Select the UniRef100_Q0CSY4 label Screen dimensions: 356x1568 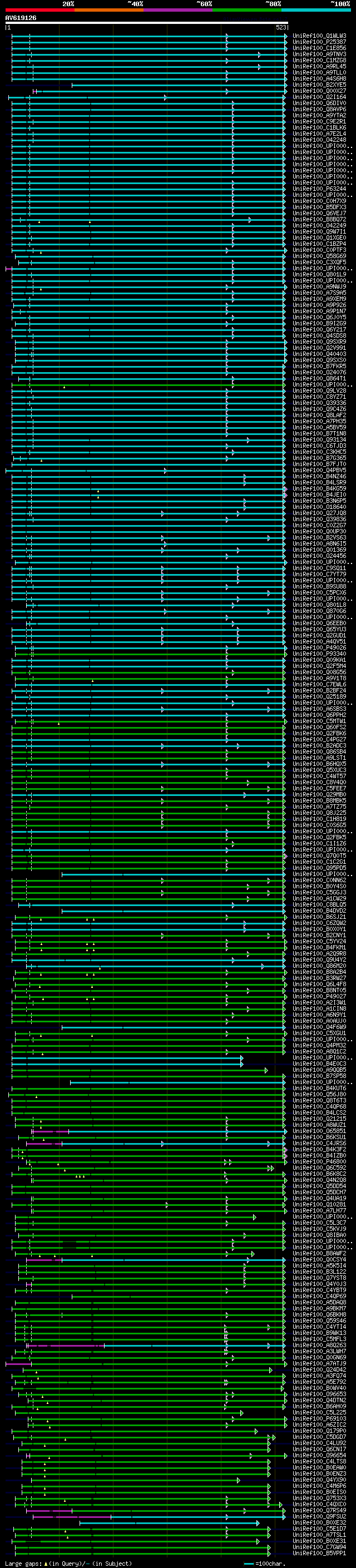319,1259
